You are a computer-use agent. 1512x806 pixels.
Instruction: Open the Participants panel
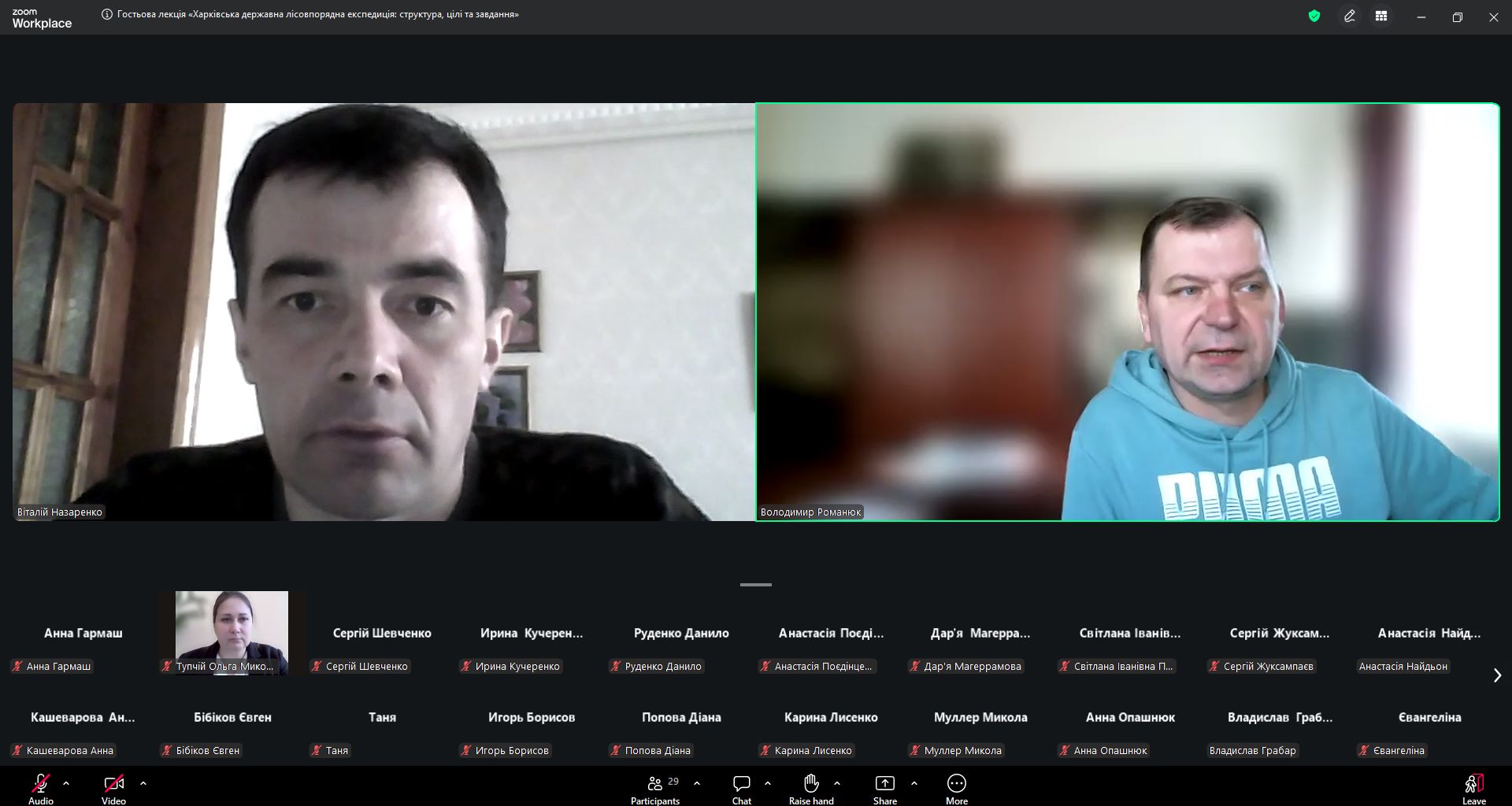coord(654,788)
